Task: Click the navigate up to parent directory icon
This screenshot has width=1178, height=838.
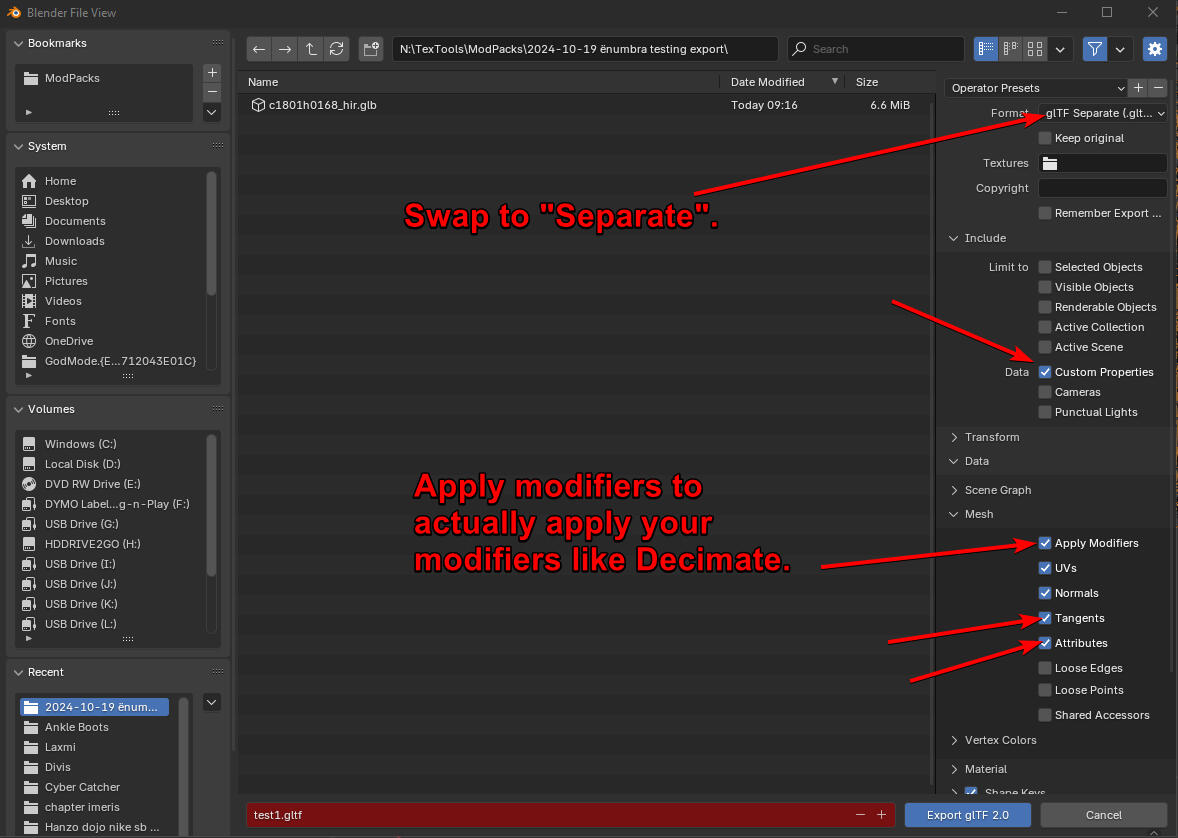Action: pyautogui.click(x=310, y=48)
